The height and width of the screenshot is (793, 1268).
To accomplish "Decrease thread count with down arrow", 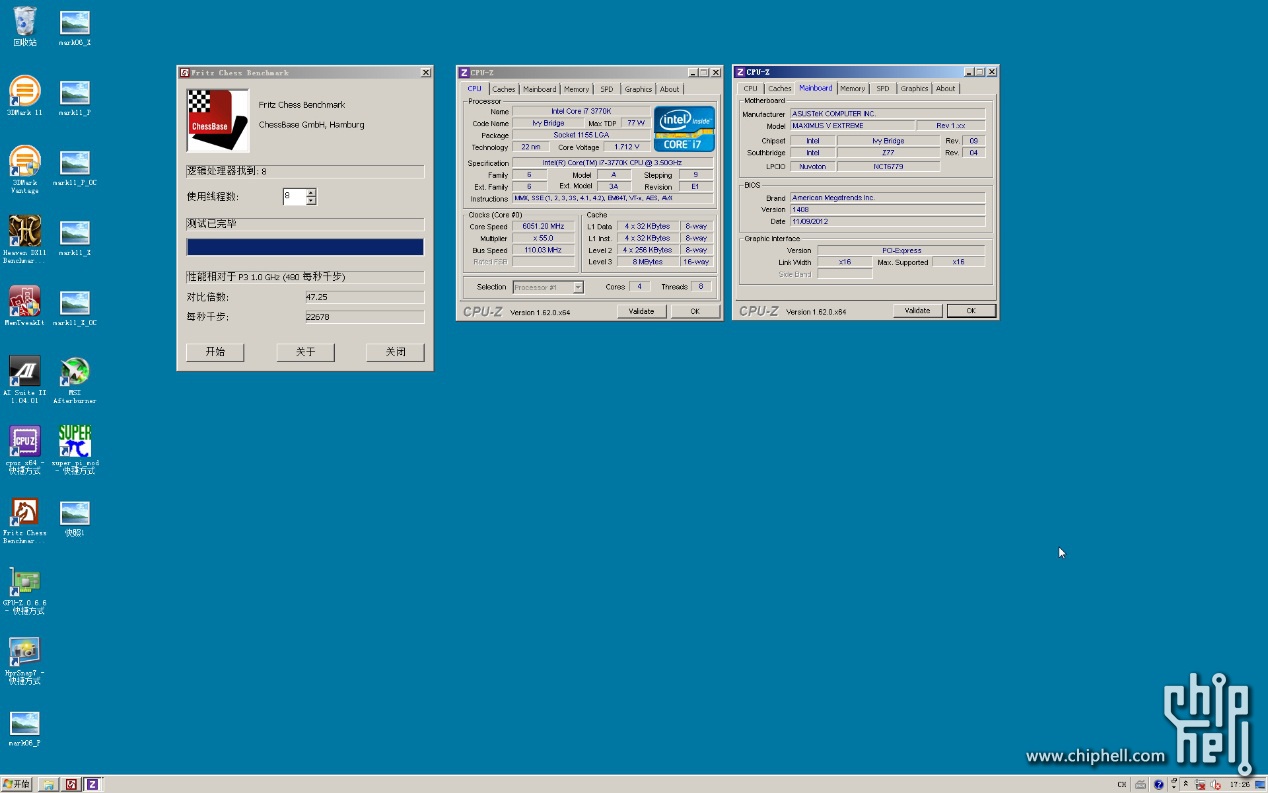I will click(x=311, y=201).
